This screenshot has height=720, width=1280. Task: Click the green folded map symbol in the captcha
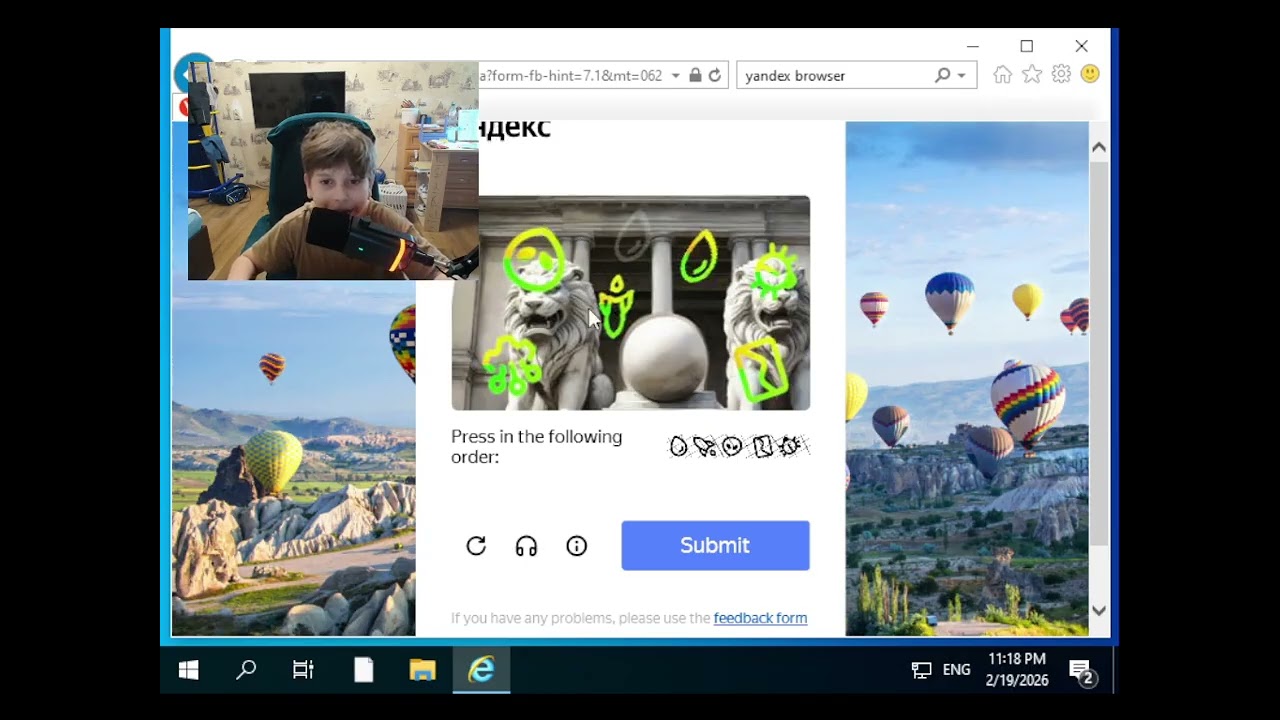pos(761,368)
